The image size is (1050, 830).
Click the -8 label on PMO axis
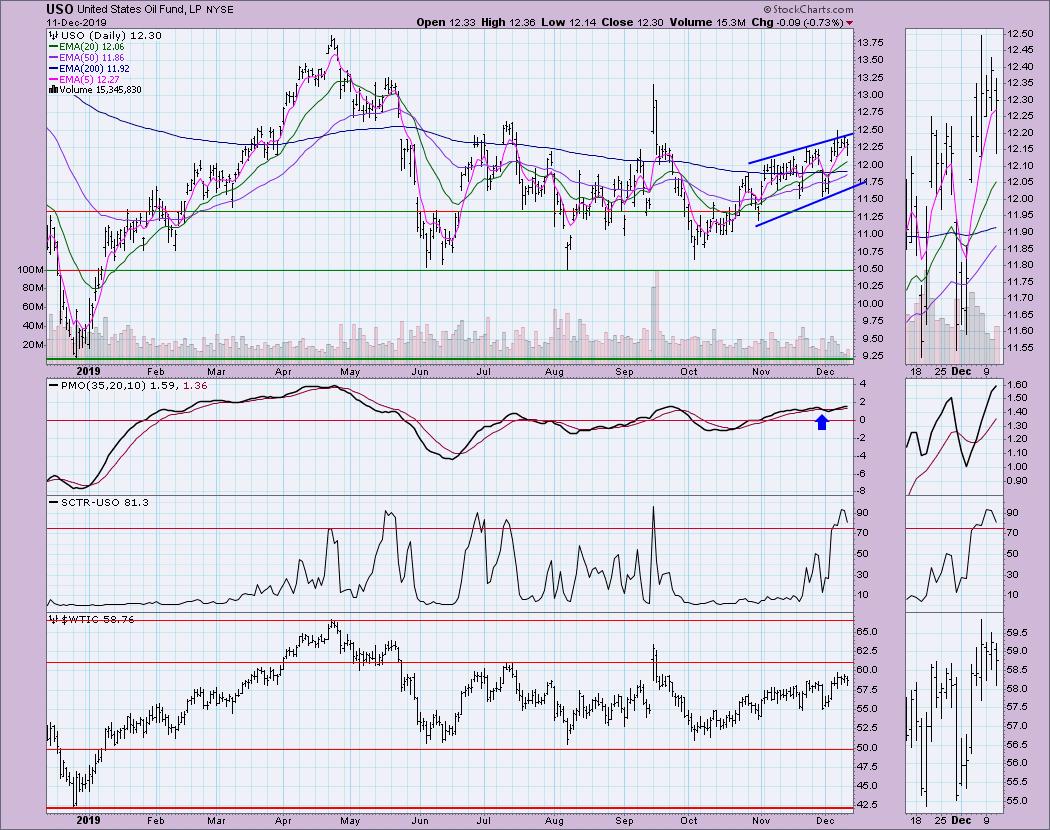coord(863,491)
